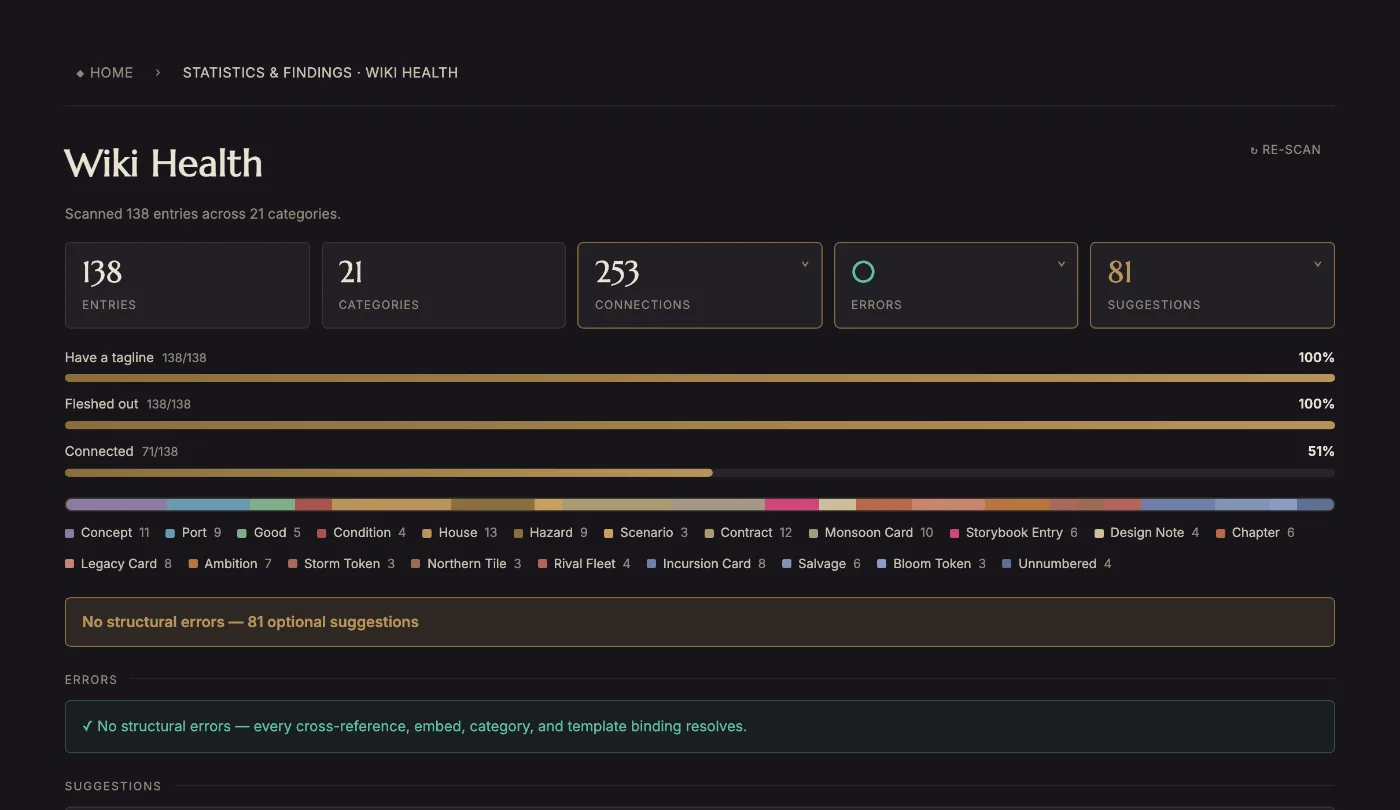Viewport: 1400px width, 810px height.
Task: Select the Unnumbered legend entry
Action: coord(1057,564)
